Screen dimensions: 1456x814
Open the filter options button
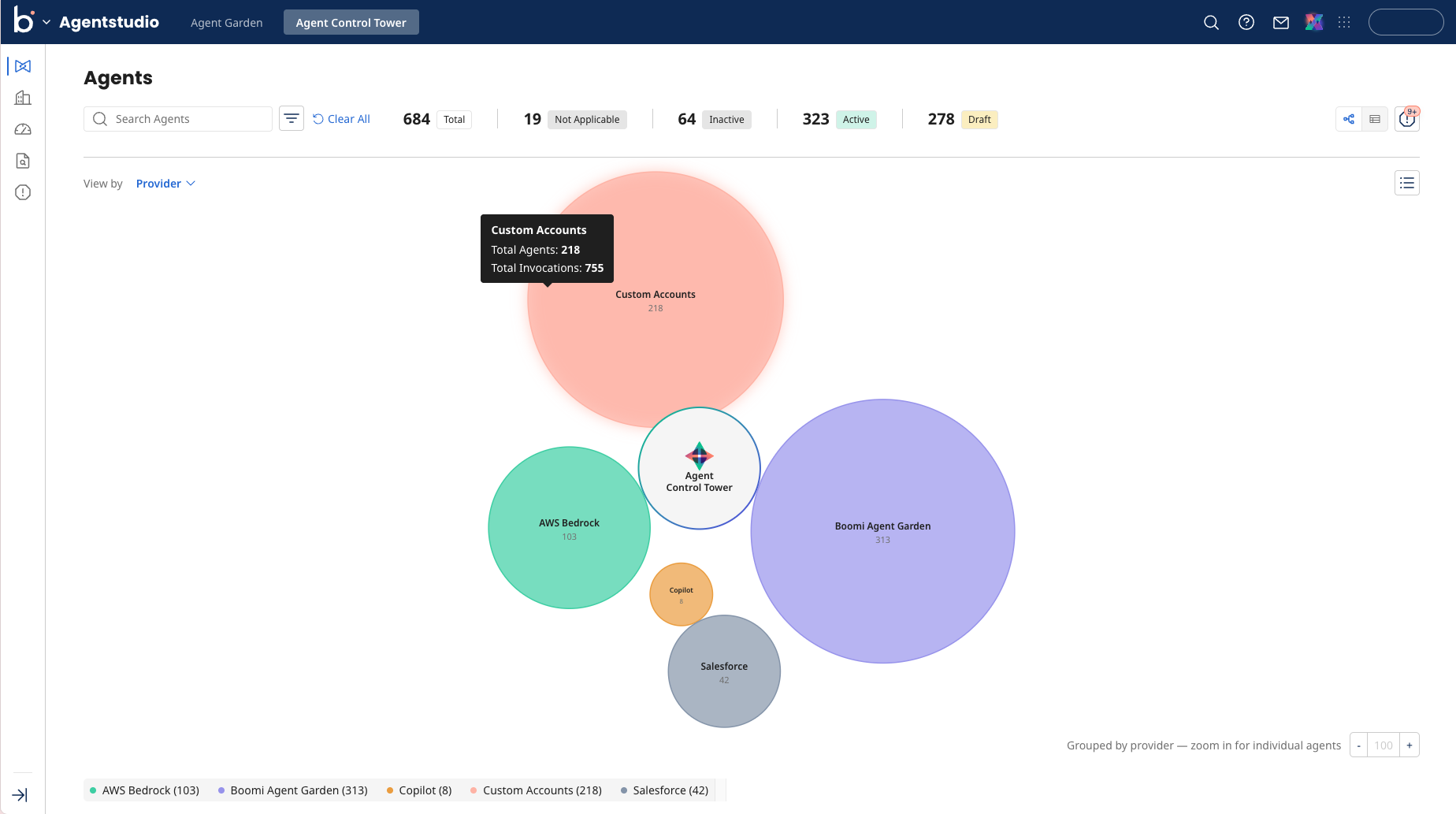pos(292,119)
